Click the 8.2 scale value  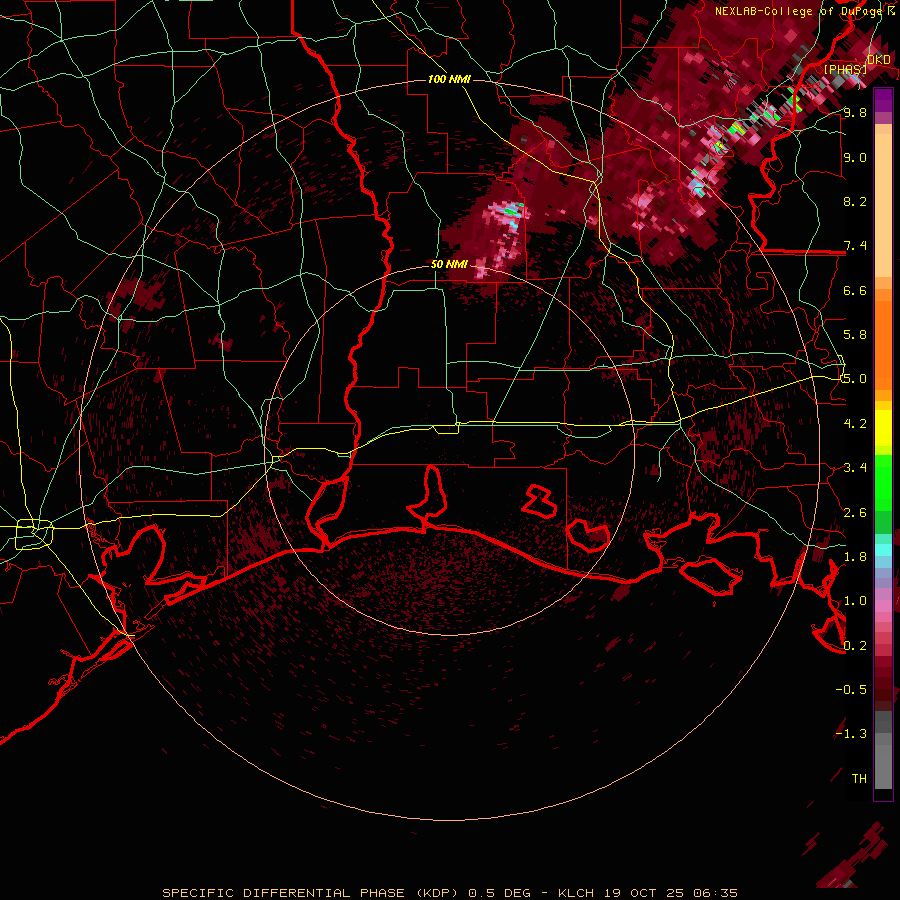[855, 201]
